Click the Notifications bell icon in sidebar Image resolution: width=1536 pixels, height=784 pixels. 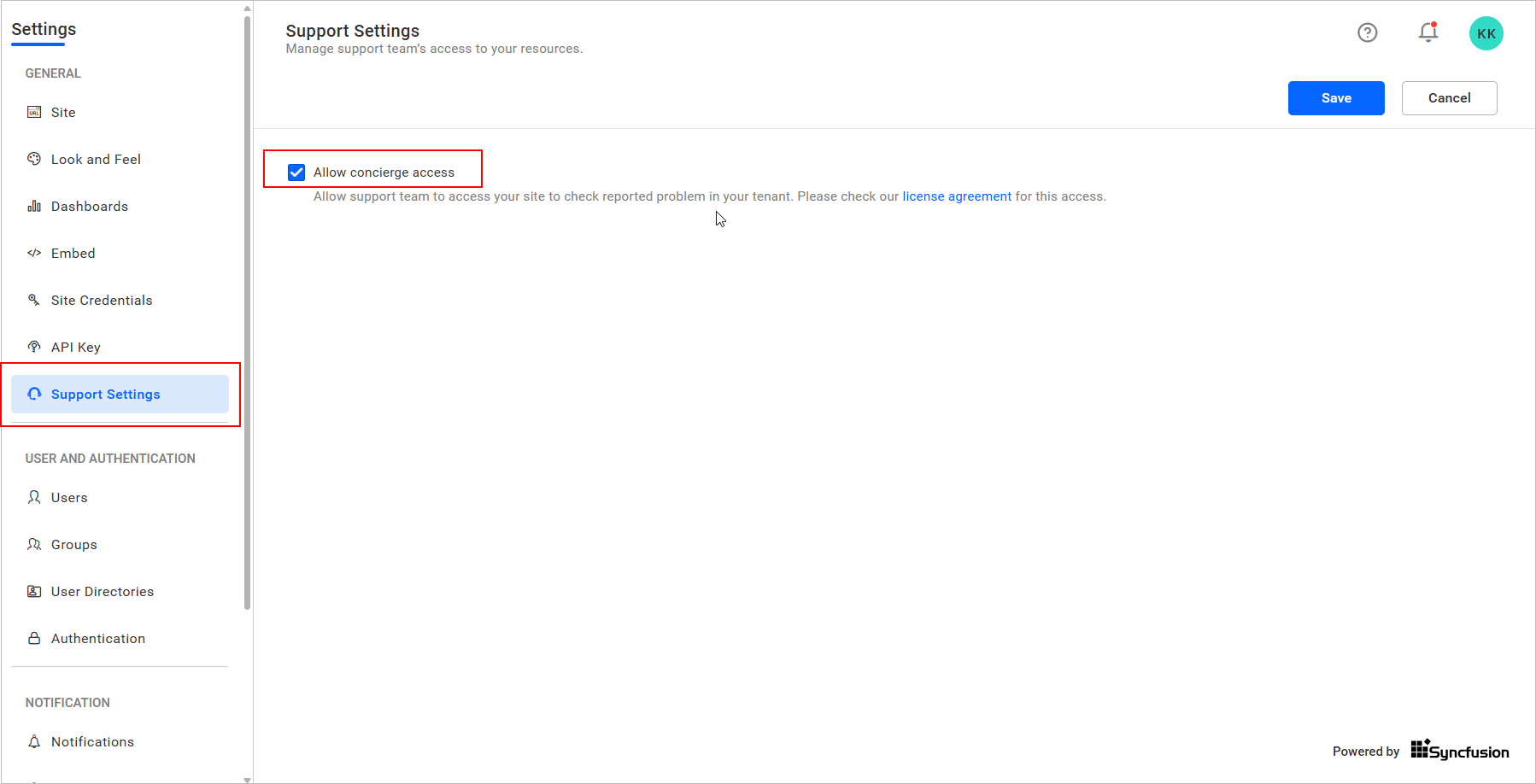[33, 741]
